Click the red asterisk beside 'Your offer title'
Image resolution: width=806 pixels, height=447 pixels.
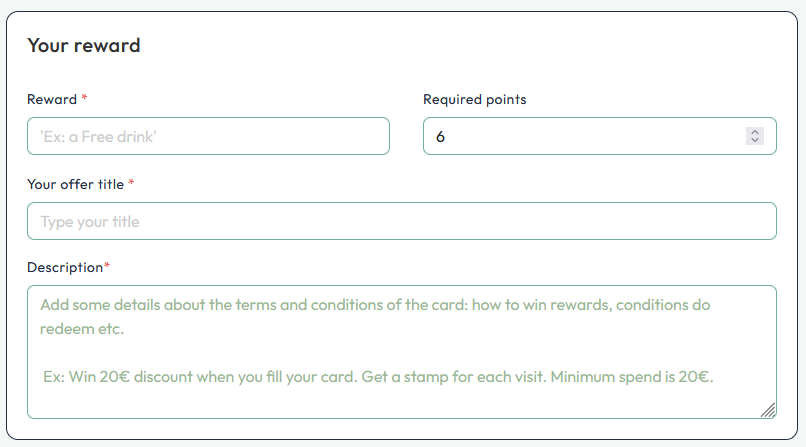[131, 183]
